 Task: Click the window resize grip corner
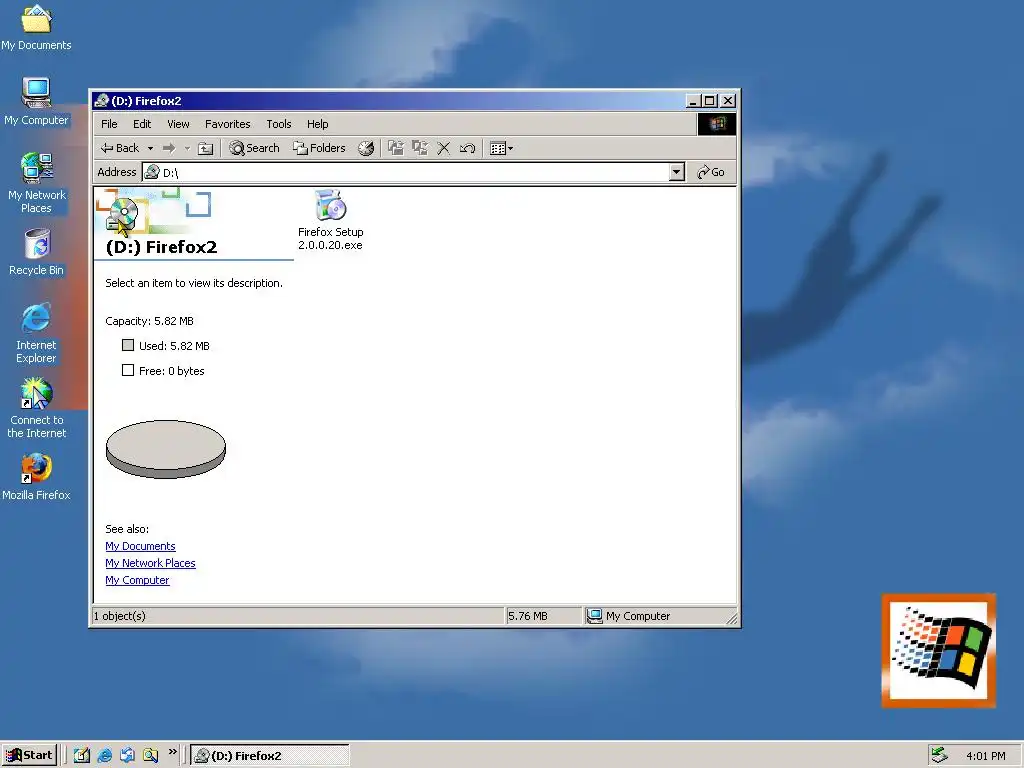pos(731,618)
